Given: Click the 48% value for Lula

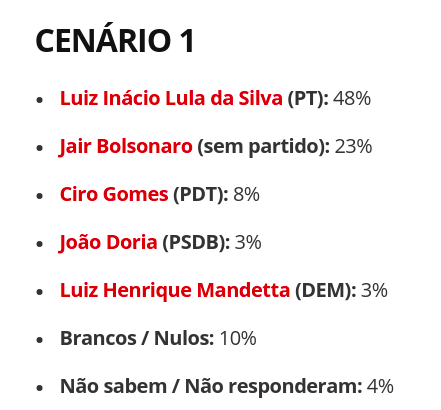Looking at the screenshot, I should 352,99.
